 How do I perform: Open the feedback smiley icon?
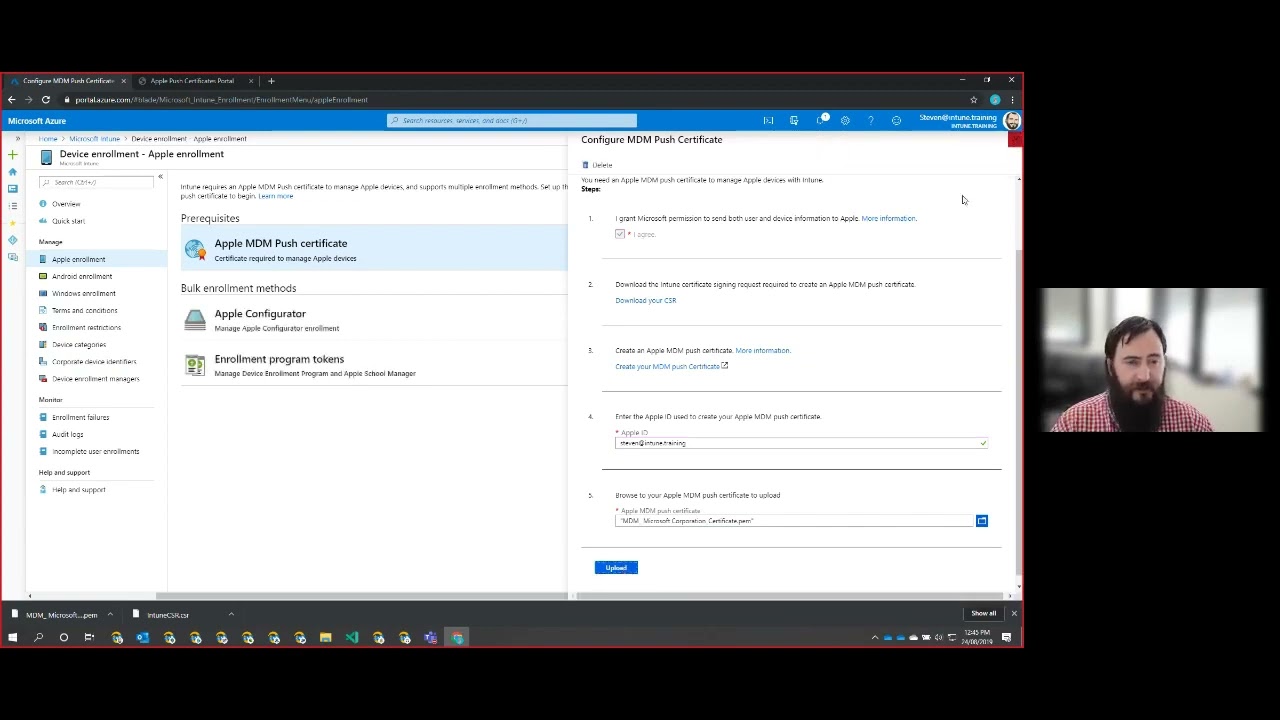(x=896, y=121)
